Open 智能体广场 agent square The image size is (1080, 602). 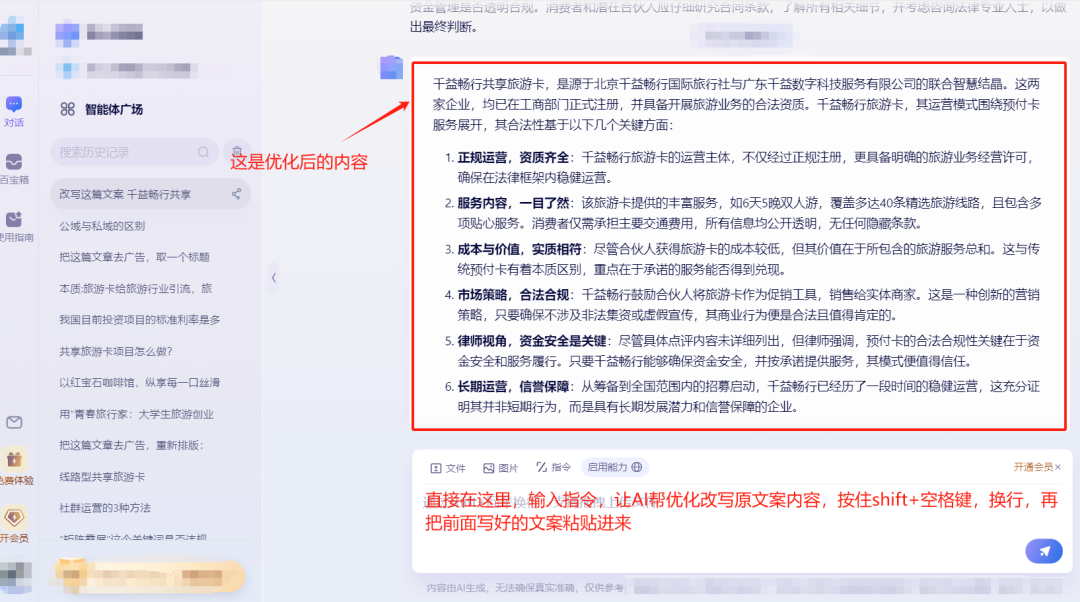tap(102, 109)
